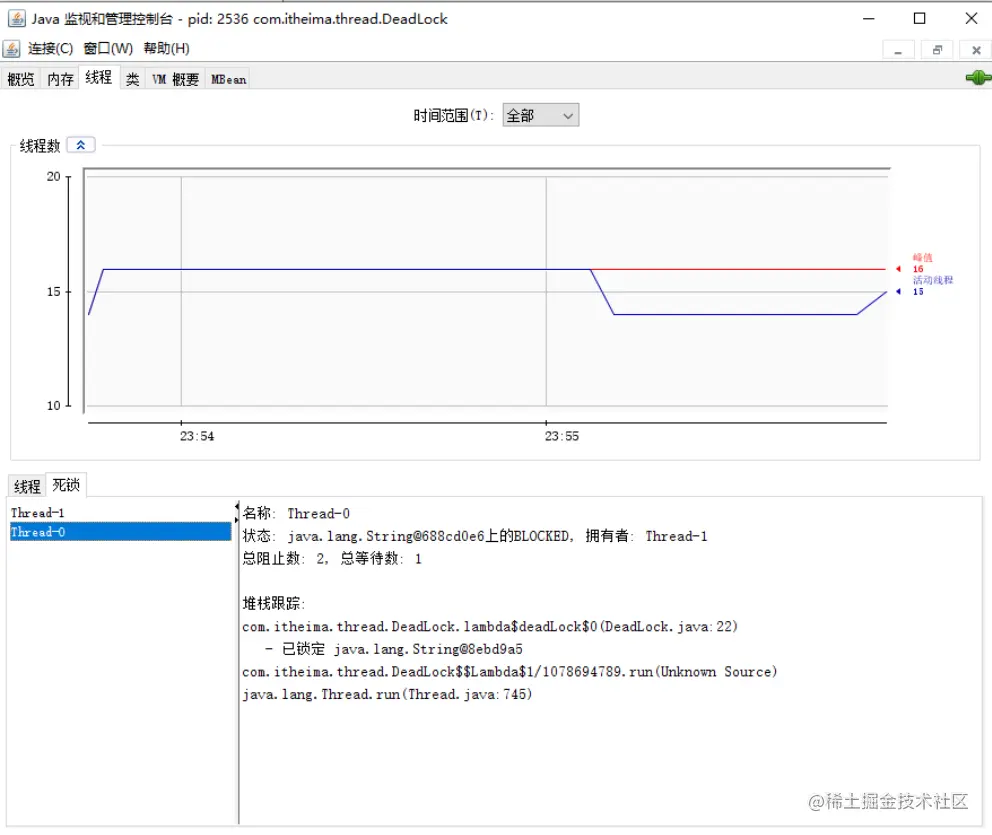
Task: Click the Java icon in the title bar
Action: 16,18
